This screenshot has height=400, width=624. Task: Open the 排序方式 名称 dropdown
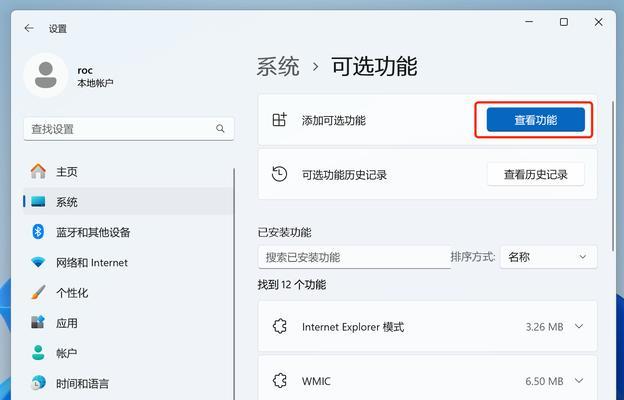point(548,257)
